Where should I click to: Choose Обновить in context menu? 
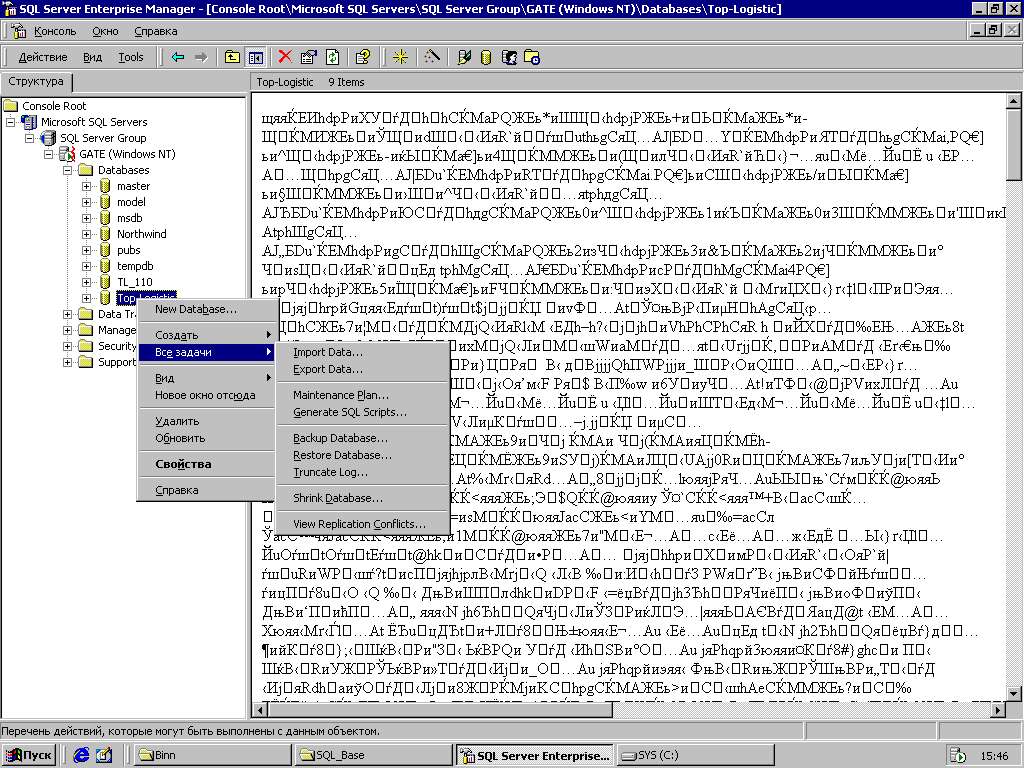coord(206,438)
